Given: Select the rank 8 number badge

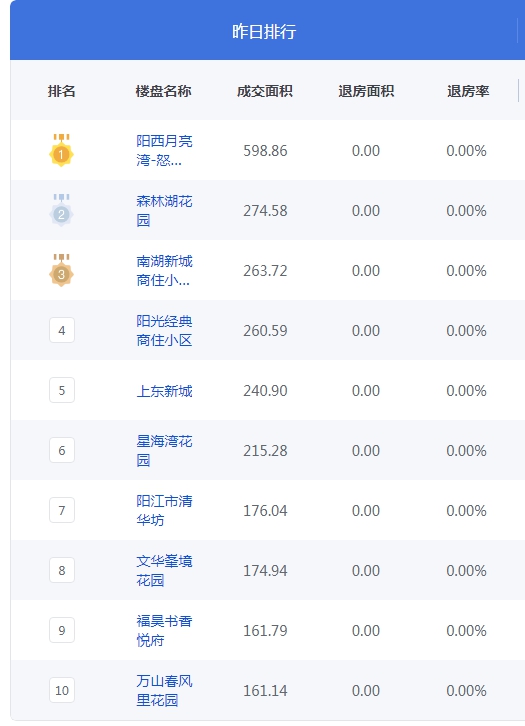Looking at the screenshot, I should (62, 570).
